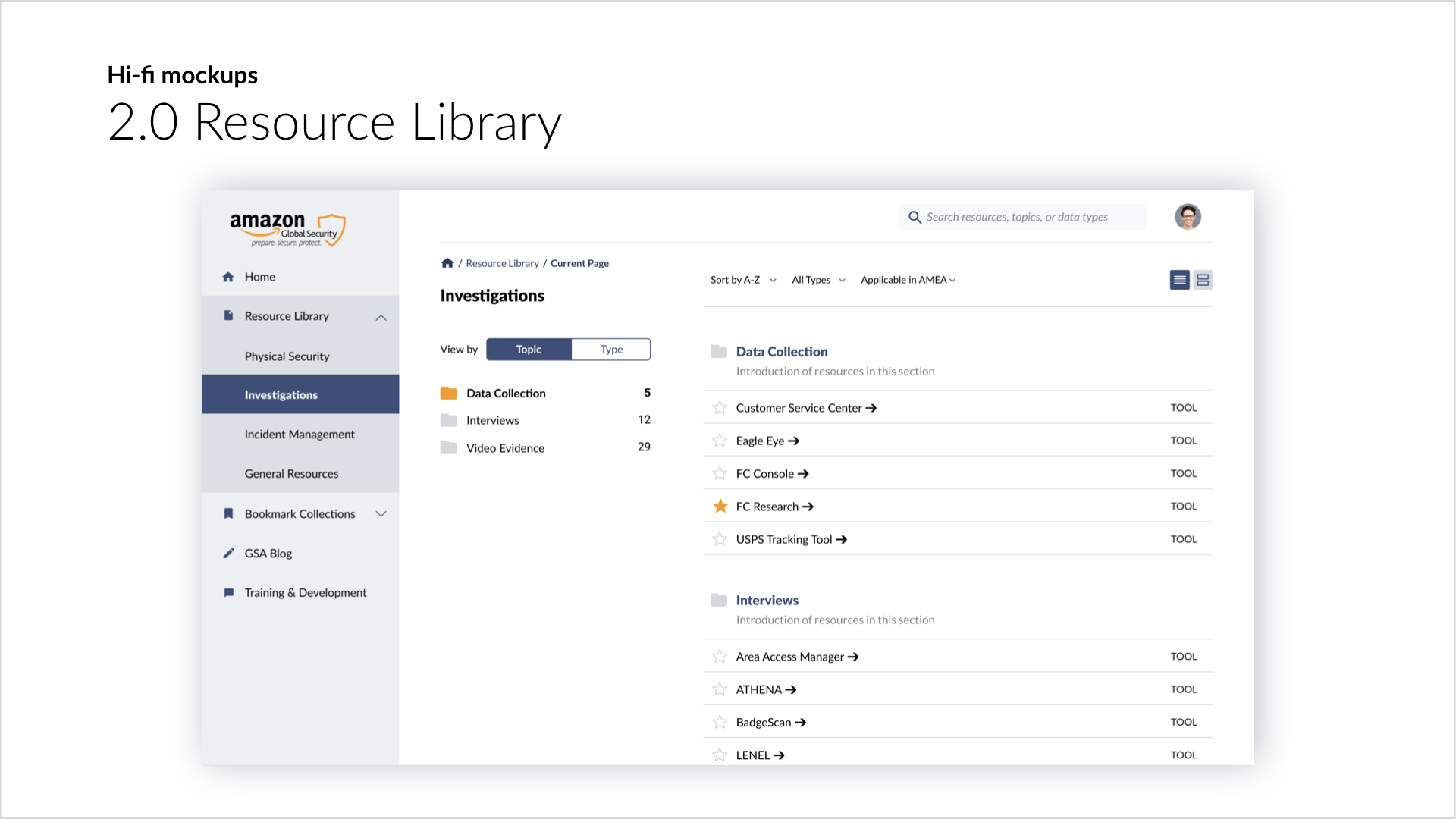Open Physical Security in sidebar
1456x819 pixels.
click(x=300, y=356)
